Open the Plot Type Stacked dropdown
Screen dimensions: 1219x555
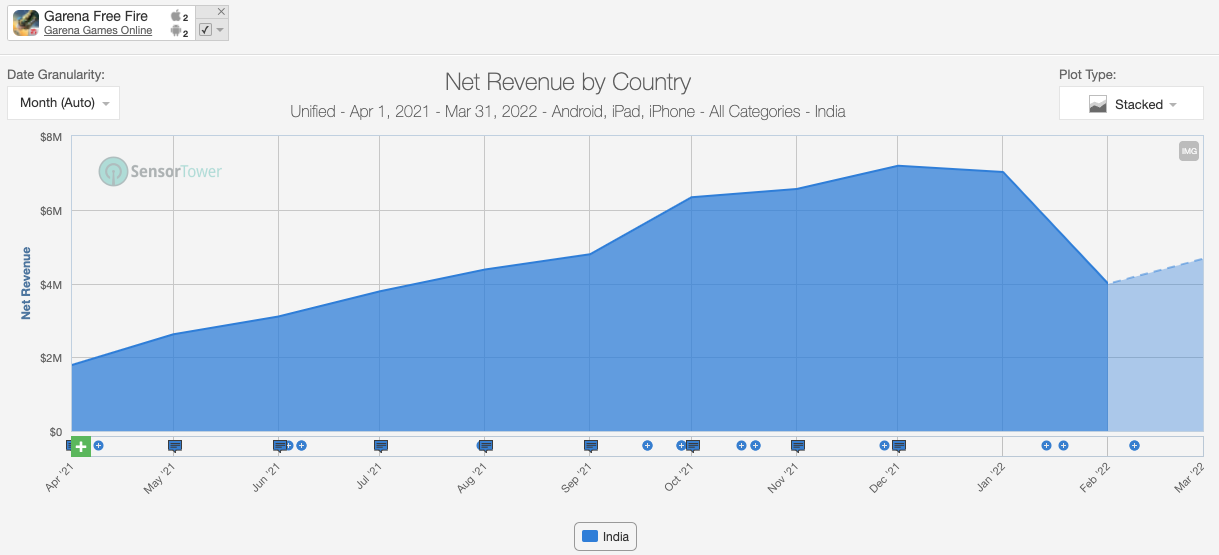1131,103
